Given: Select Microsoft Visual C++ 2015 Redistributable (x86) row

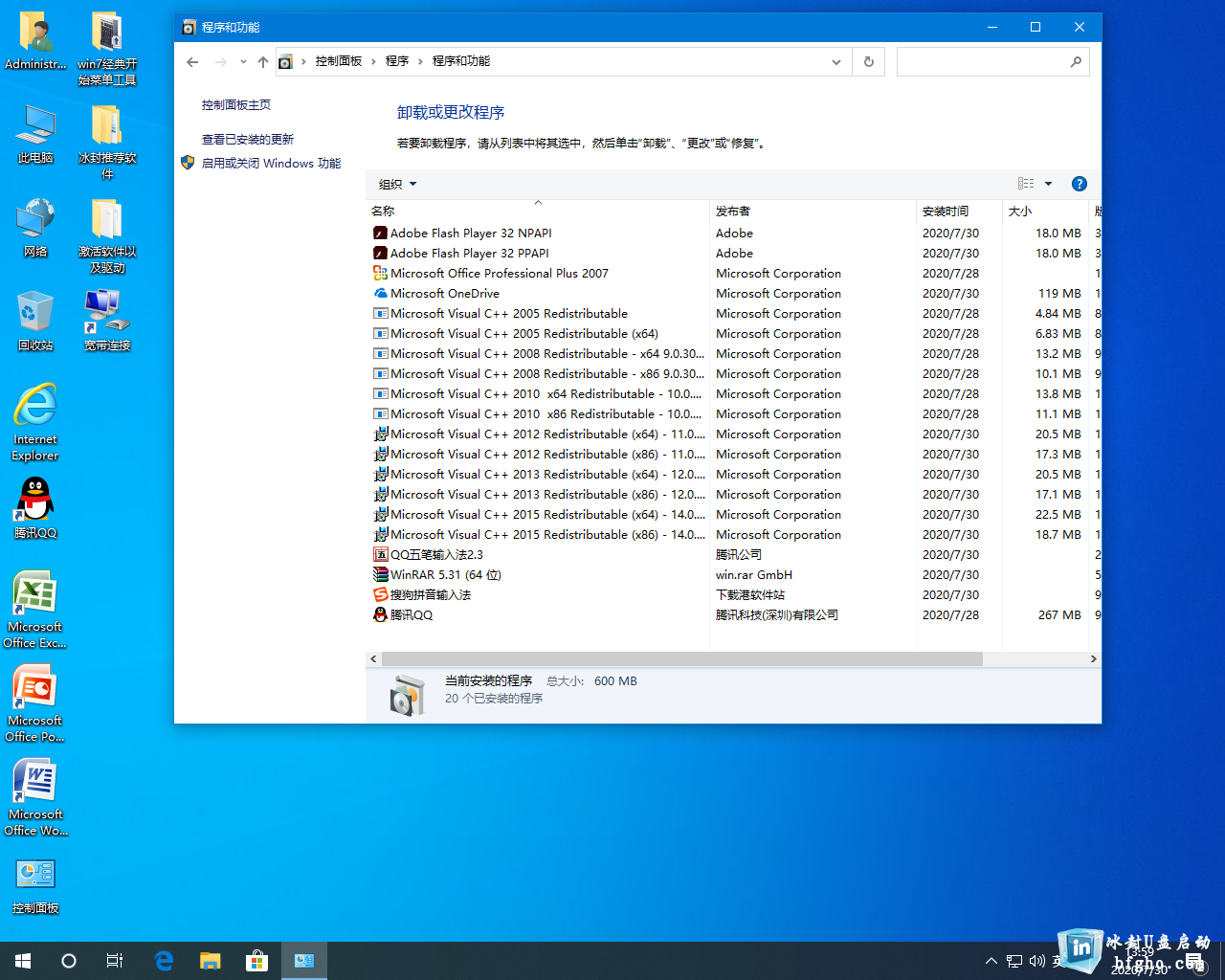Looking at the screenshot, I should pos(733,534).
